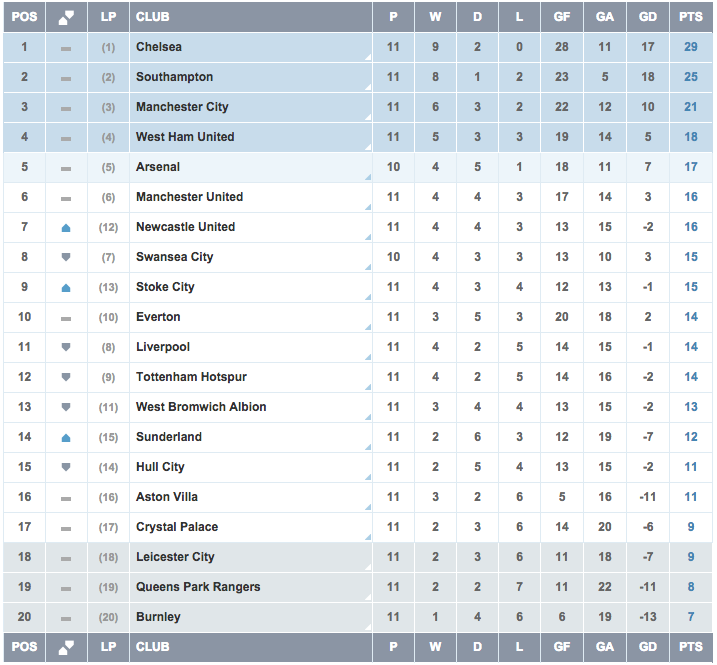Click Swansea City's grey down-movement icon

66,257
